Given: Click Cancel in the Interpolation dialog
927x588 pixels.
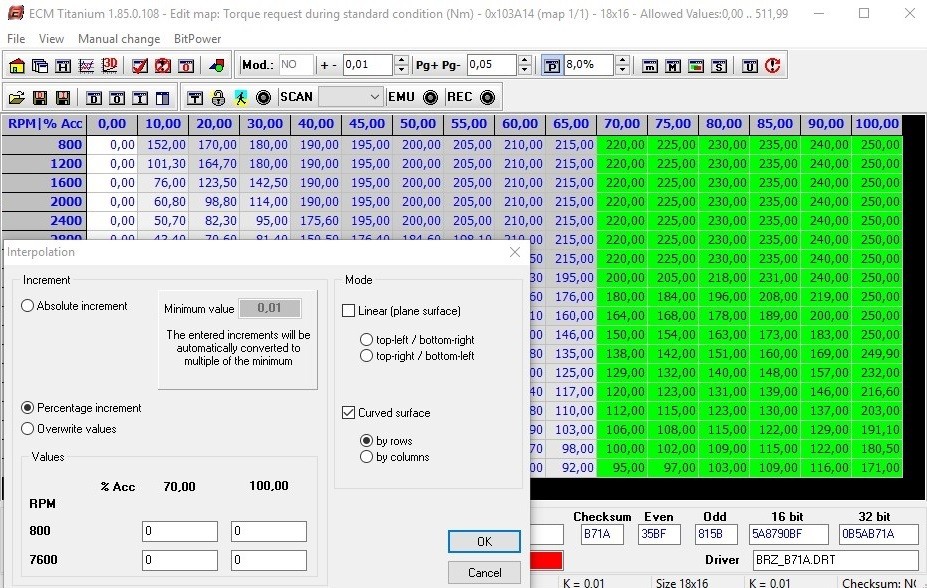Looking at the screenshot, I should tap(484, 573).
